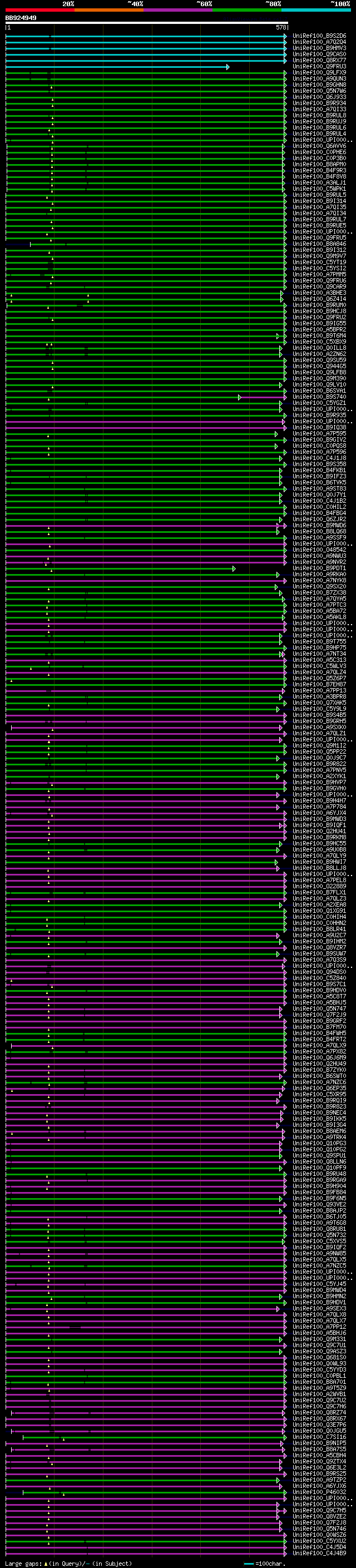Click hit UniRef100_A3BHE3
The image size is (356, 1568).
[x=319, y=293]
